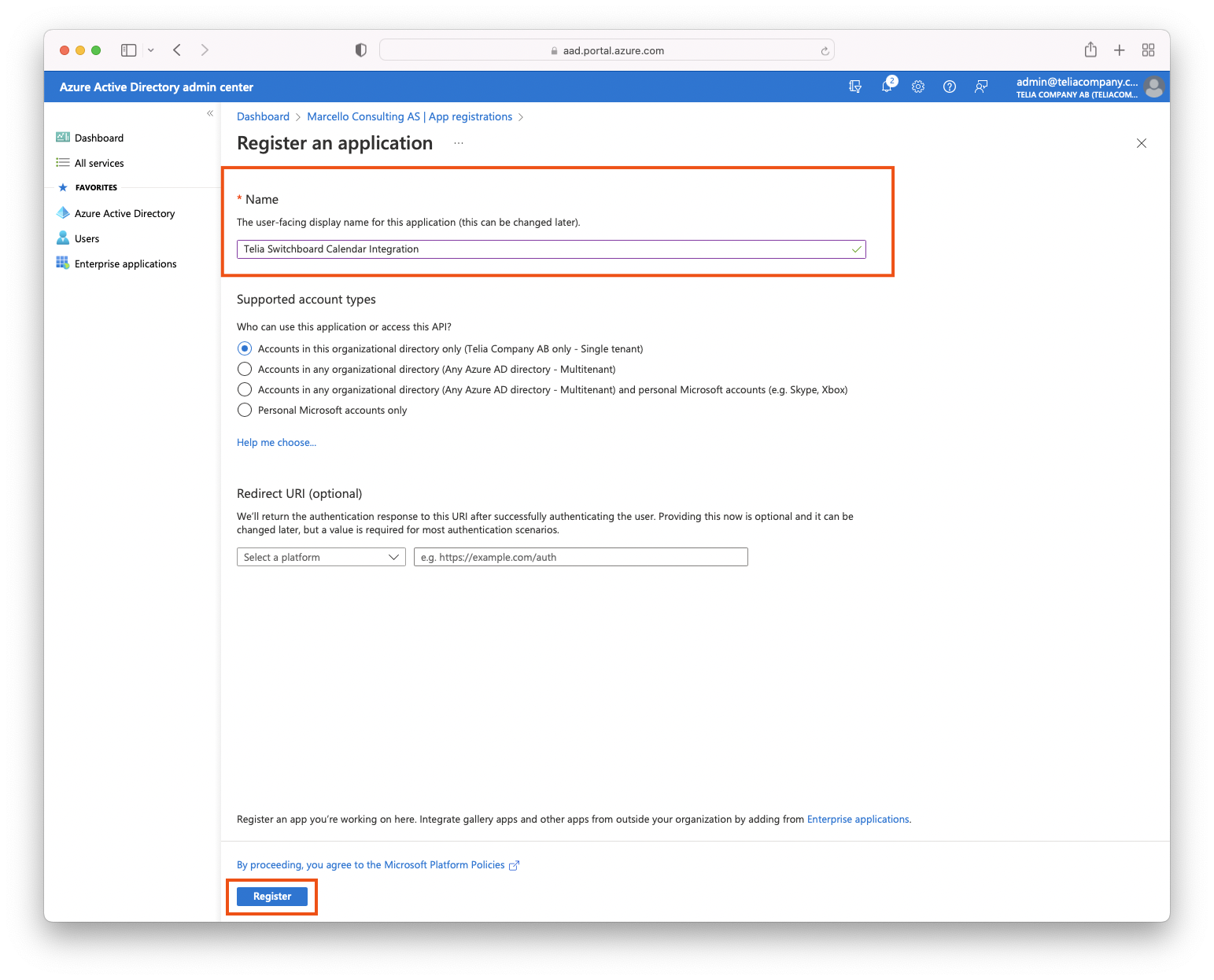Open a new Safari tab
Viewport: 1214px width, 980px height.
1120,50
